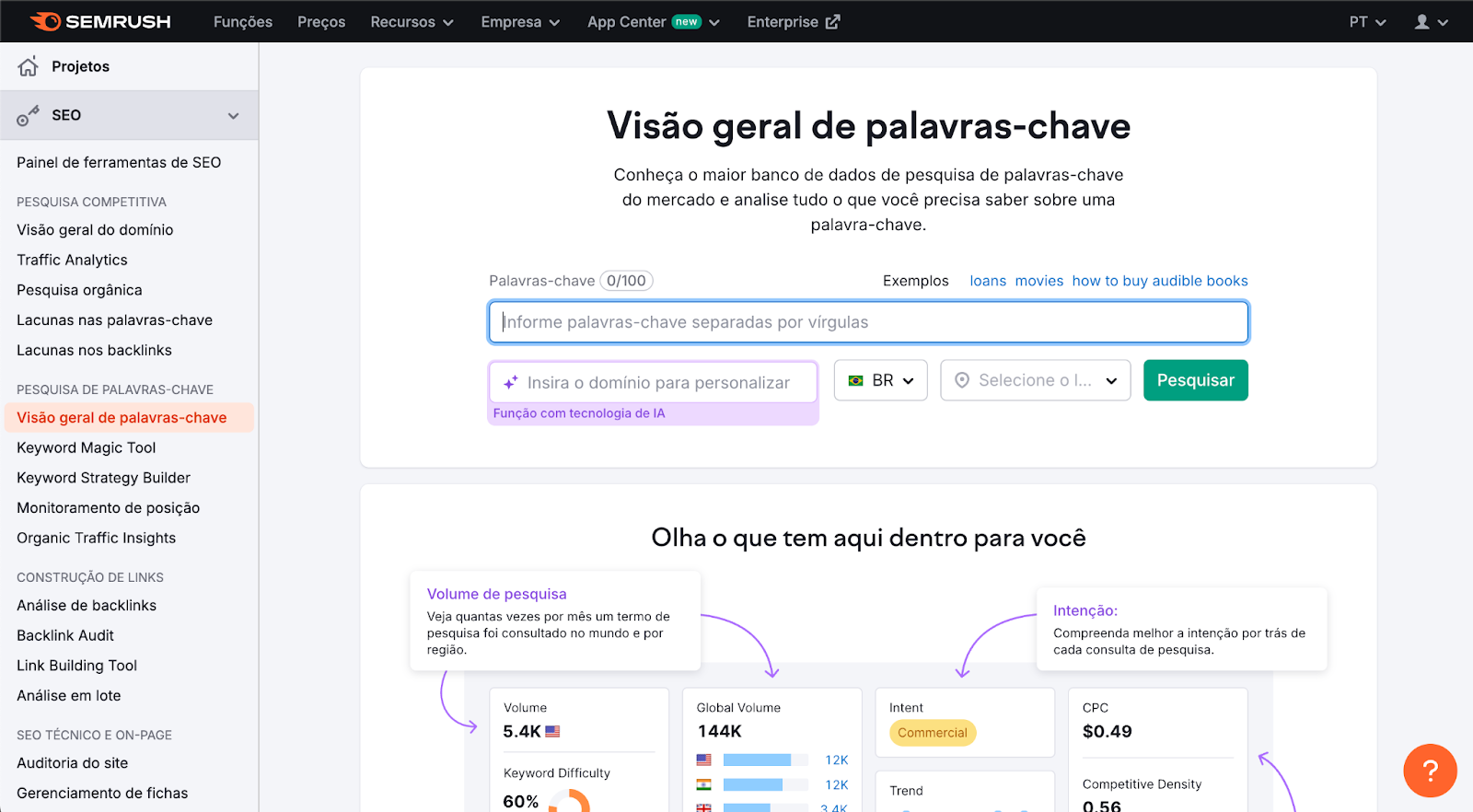Viewport: 1473px width, 812px height.
Task: Open Auditoria do site
Action: [72, 762]
